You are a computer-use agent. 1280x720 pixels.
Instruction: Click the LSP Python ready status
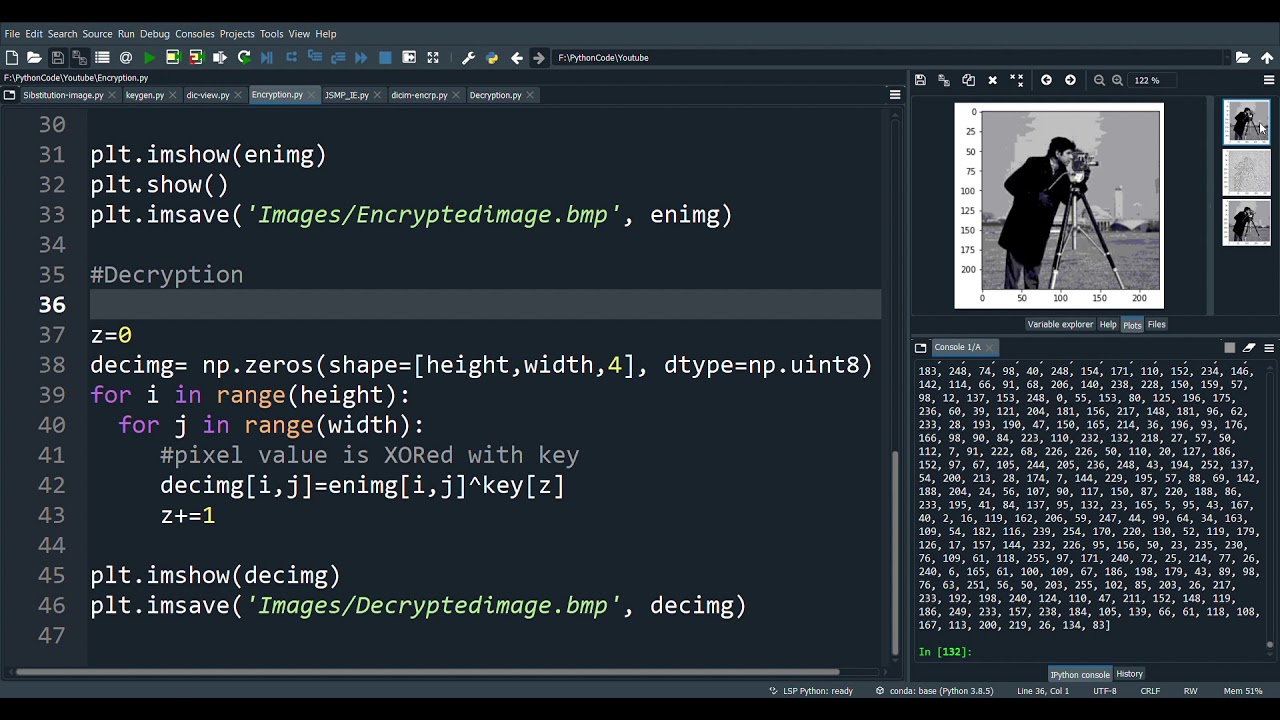811,691
